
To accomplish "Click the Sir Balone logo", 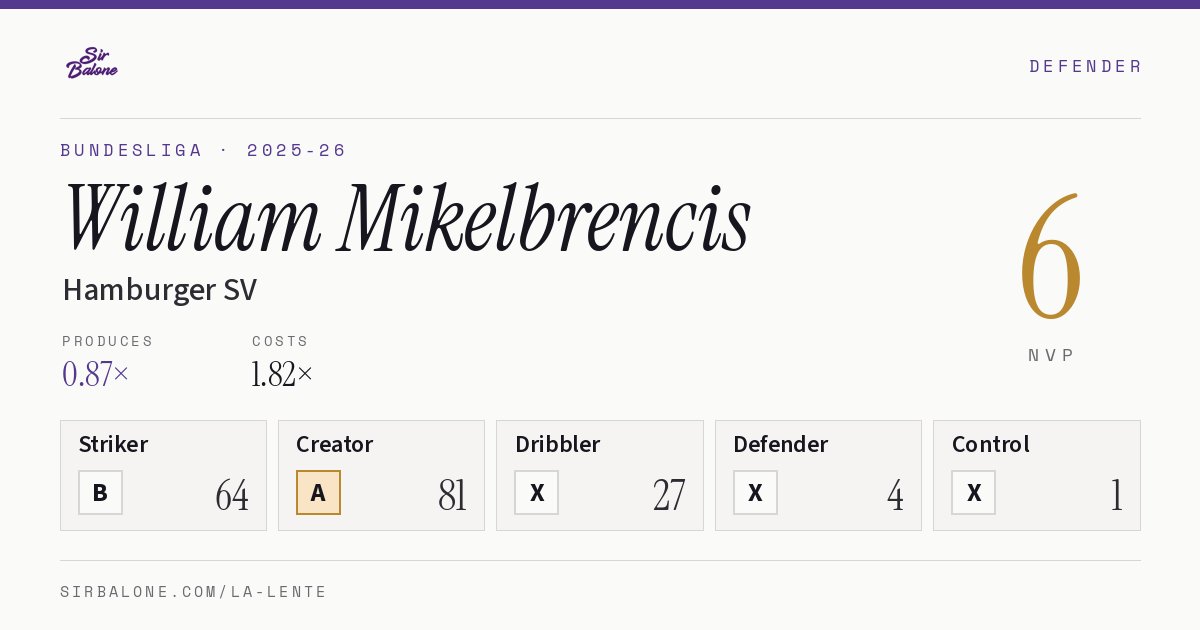I will [x=92, y=63].
